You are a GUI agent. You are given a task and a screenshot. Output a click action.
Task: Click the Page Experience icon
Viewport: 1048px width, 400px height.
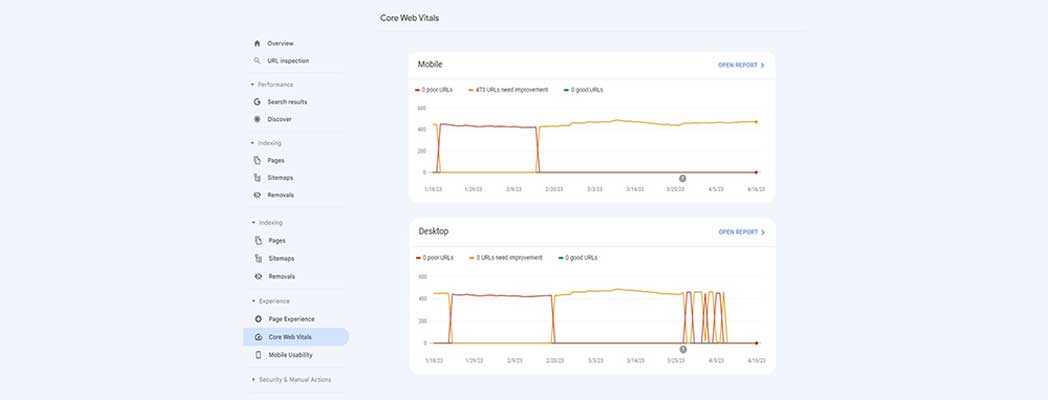(258, 319)
